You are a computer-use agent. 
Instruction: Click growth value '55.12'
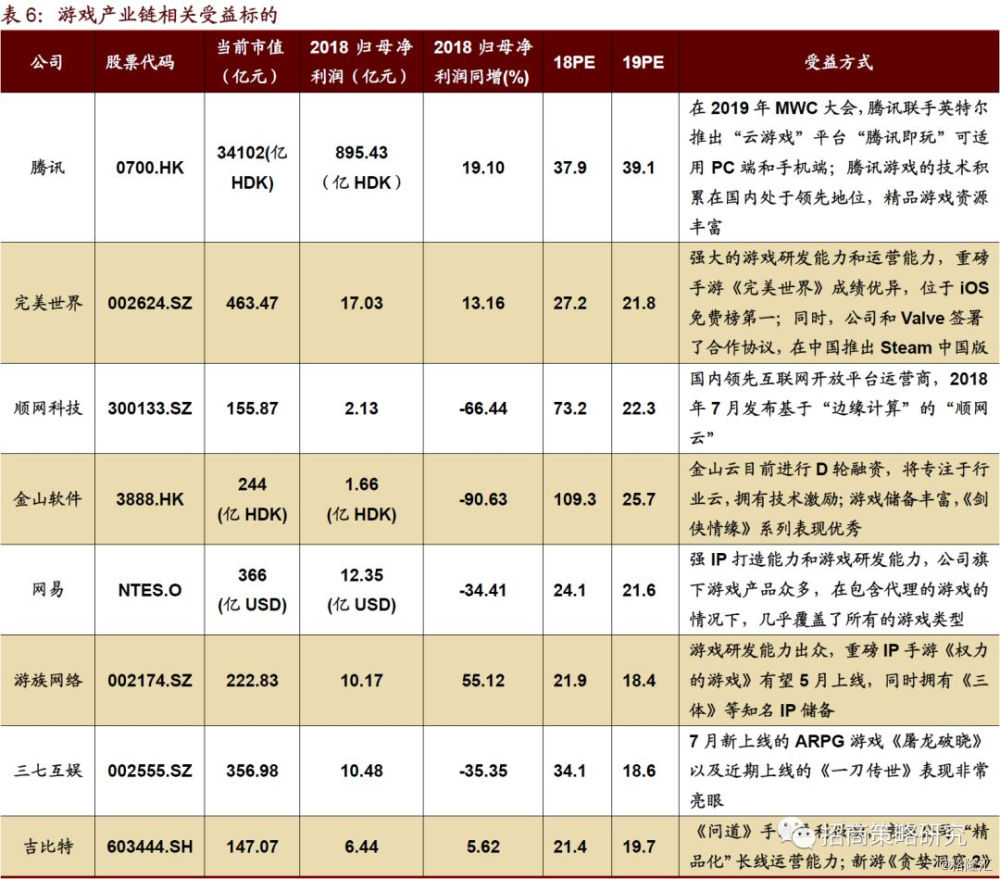point(483,681)
